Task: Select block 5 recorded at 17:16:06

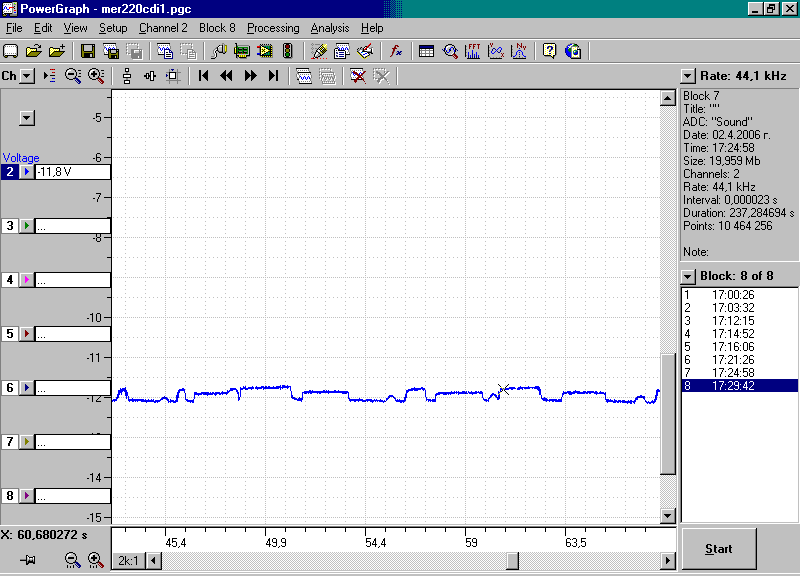Action: tap(739, 347)
